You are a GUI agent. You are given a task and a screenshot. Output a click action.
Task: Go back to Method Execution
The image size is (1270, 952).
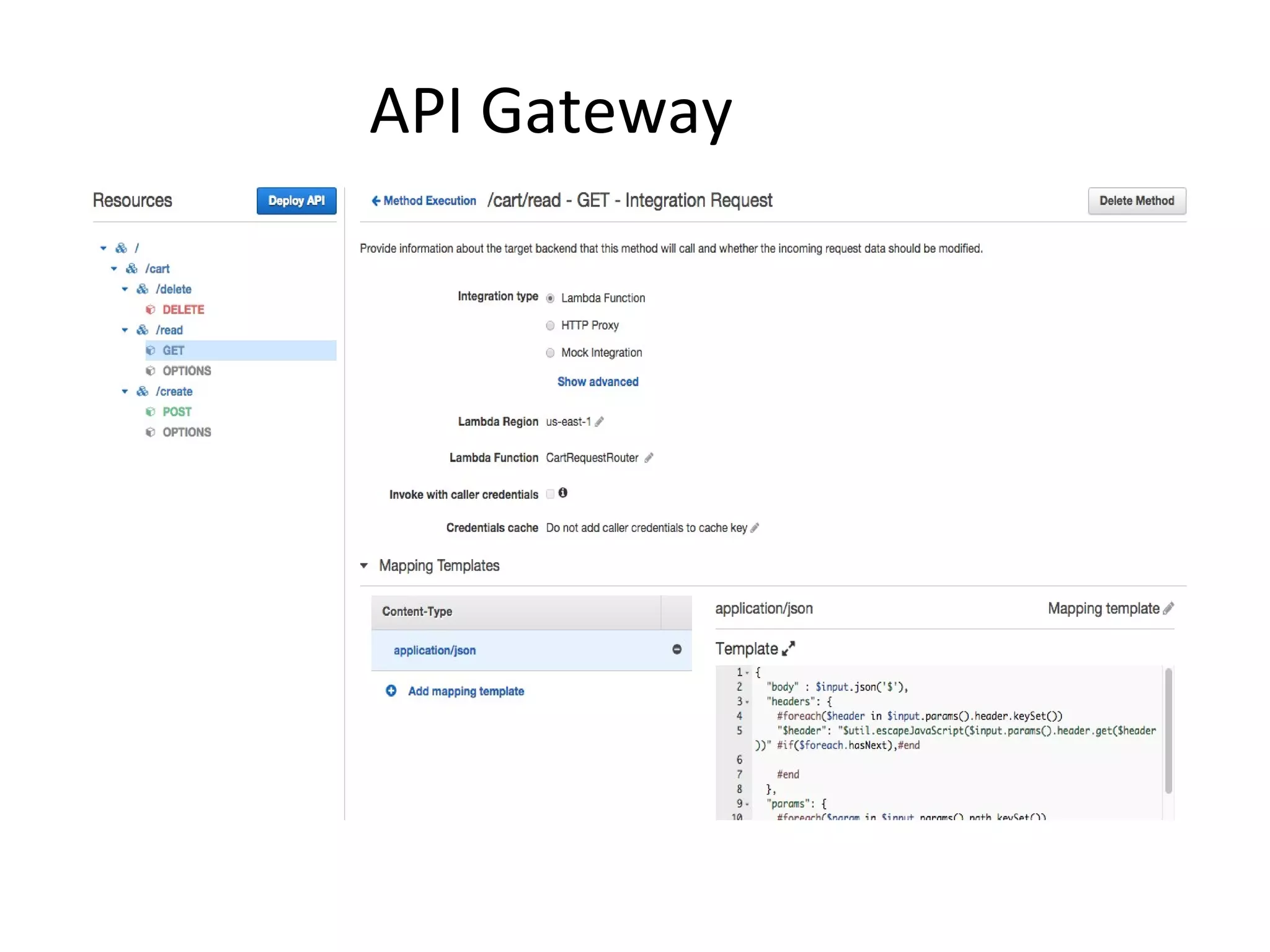[424, 200]
